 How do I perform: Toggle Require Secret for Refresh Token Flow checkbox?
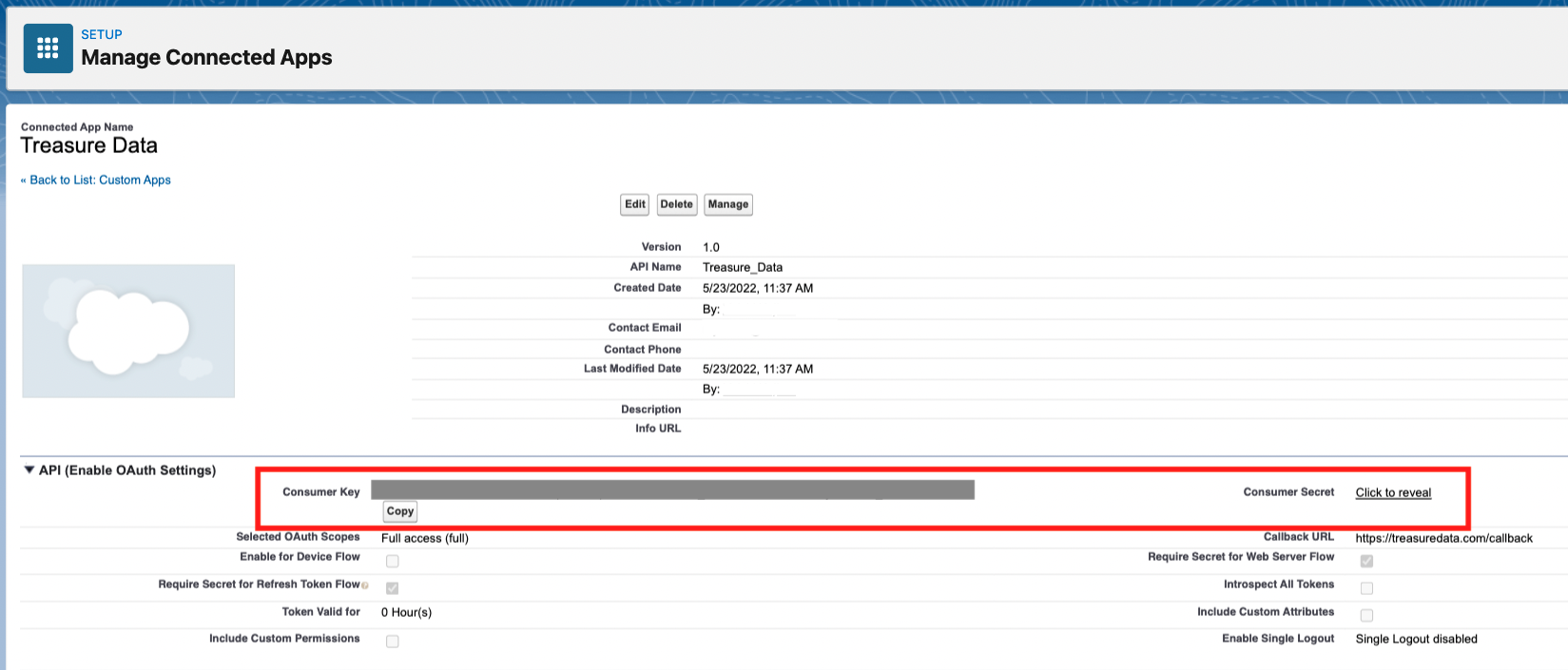392,588
